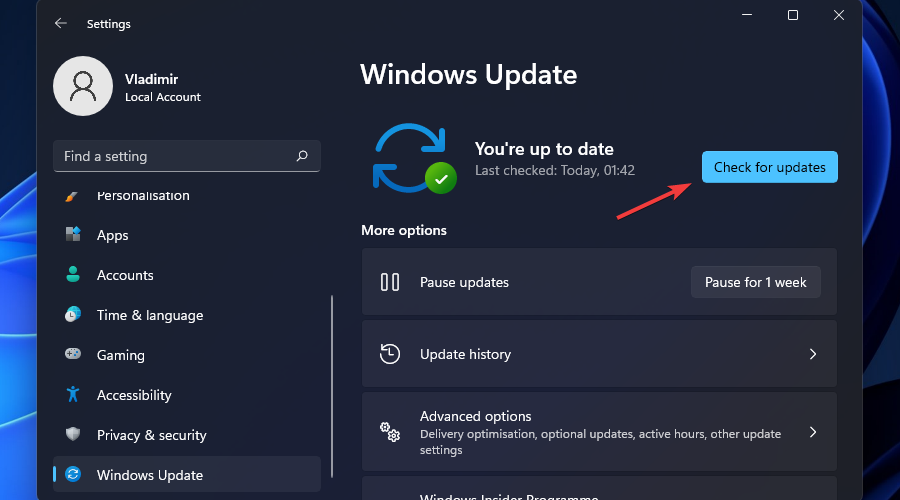Open Accounts settings page
Screen dimensions: 900x500
187,275
